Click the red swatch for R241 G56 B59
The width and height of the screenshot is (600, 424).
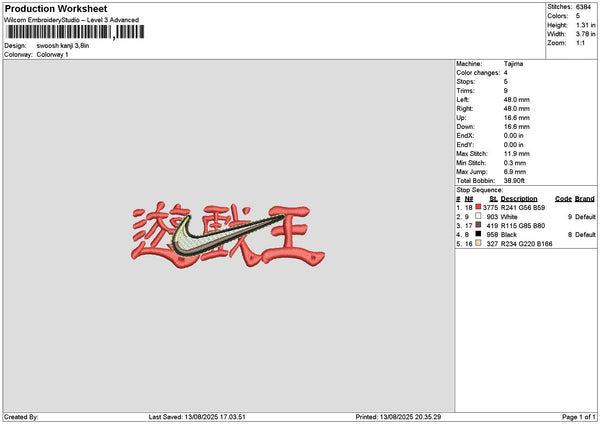pyautogui.click(x=478, y=207)
